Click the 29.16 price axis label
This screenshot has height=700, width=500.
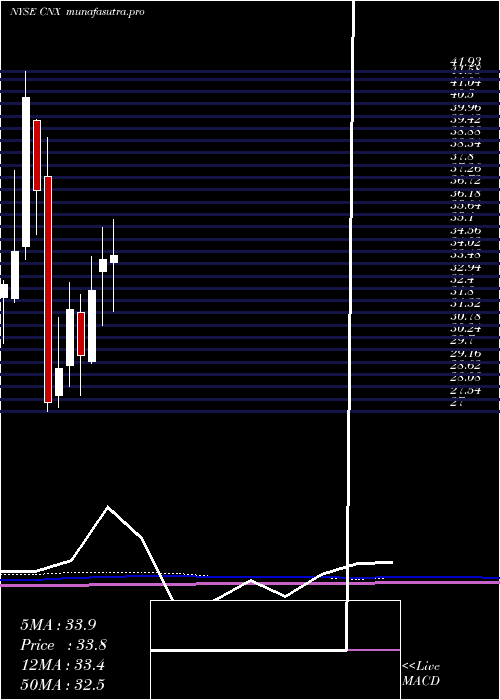pos(465,353)
